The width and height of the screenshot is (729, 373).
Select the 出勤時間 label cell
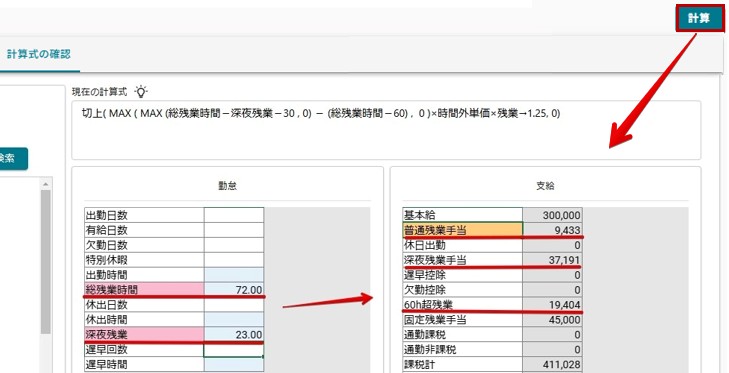pyautogui.click(x=144, y=274)
